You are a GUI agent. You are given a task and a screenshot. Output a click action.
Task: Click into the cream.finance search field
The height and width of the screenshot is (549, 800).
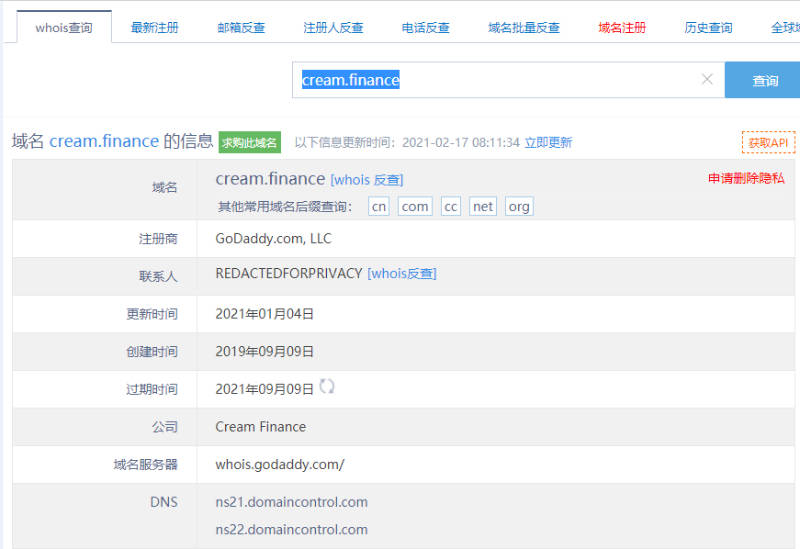tap(508, 80)
